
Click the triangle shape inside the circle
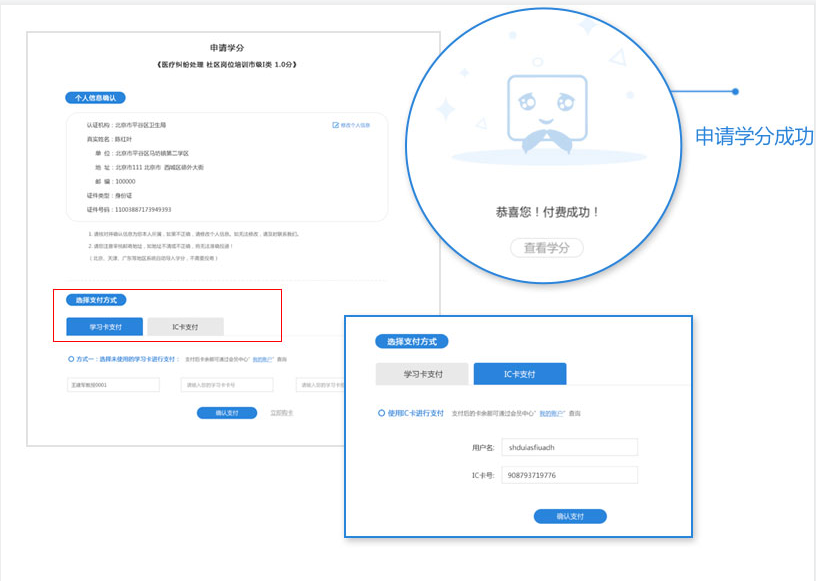[617, 58]
